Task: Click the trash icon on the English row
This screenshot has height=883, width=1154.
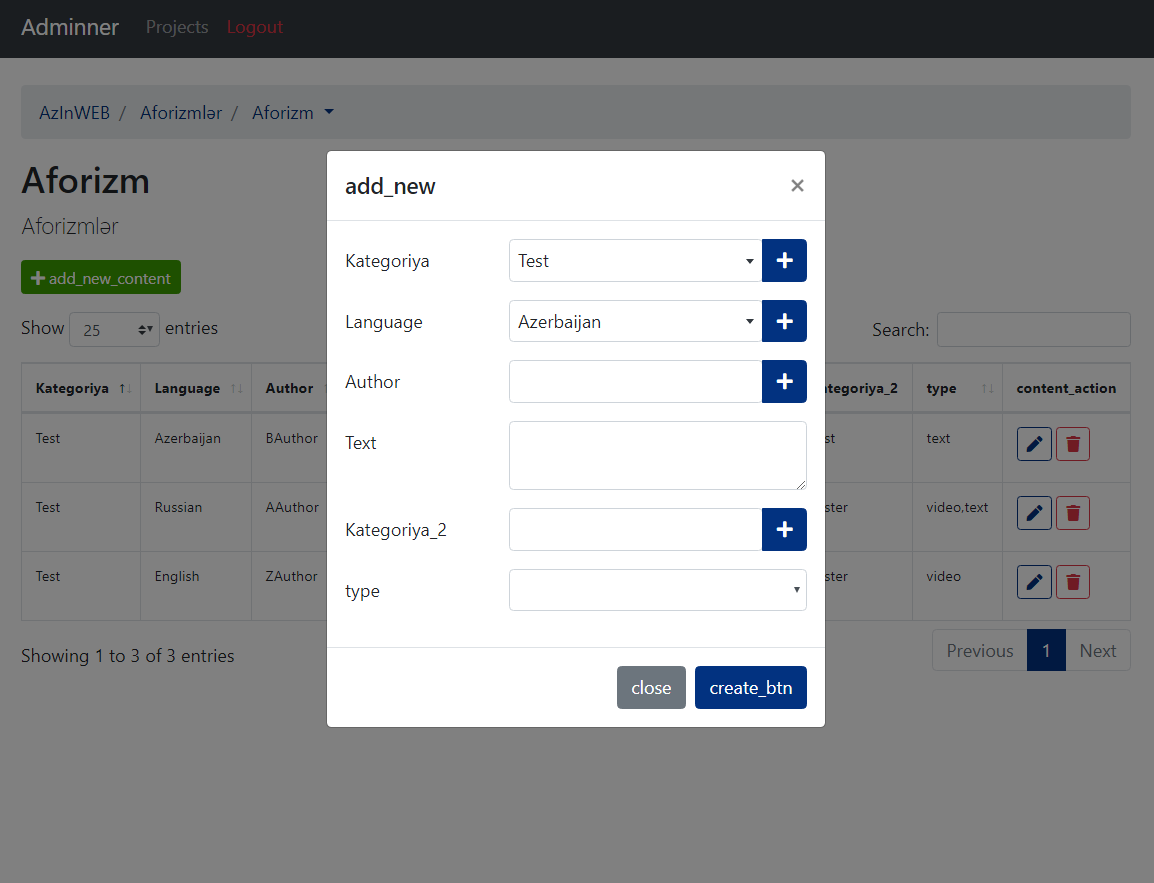Action: pos(1072,581)
